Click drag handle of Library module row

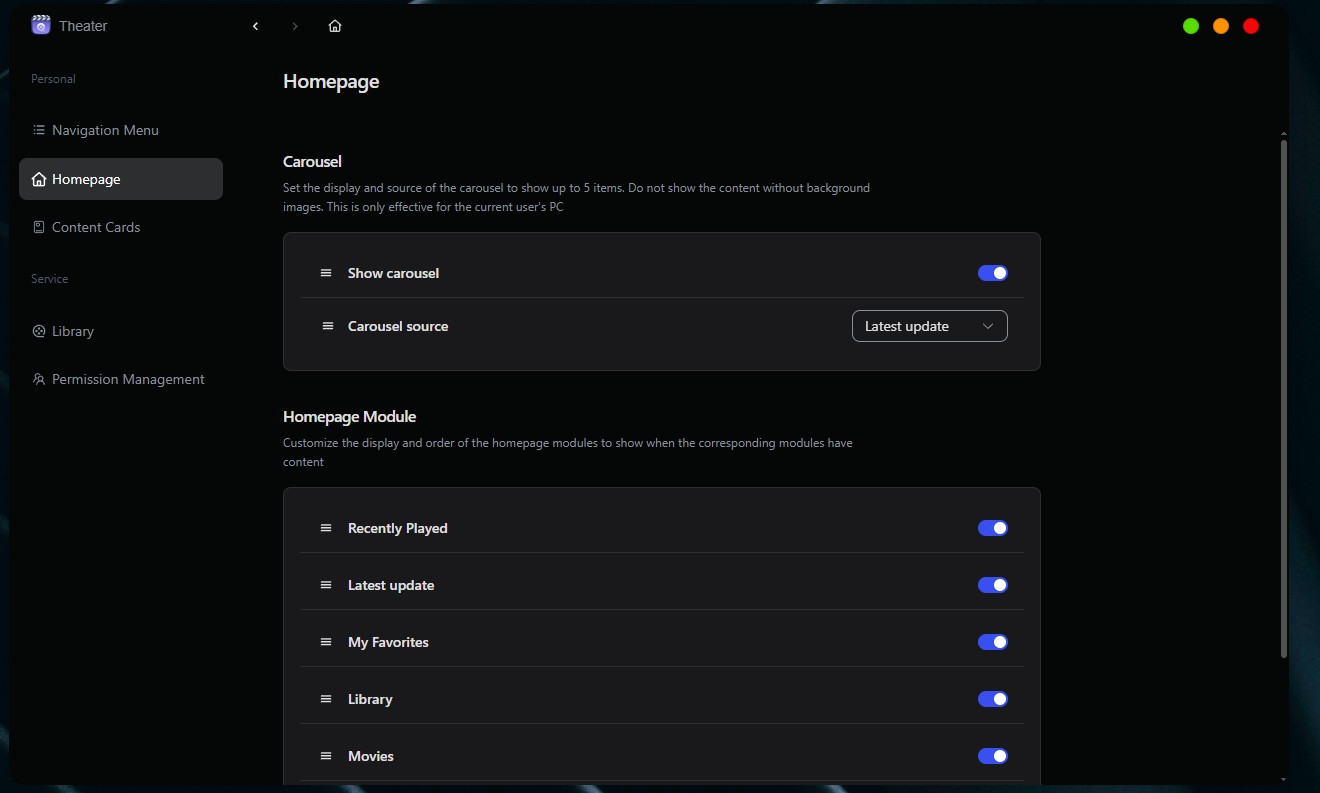tap(326, 699)
